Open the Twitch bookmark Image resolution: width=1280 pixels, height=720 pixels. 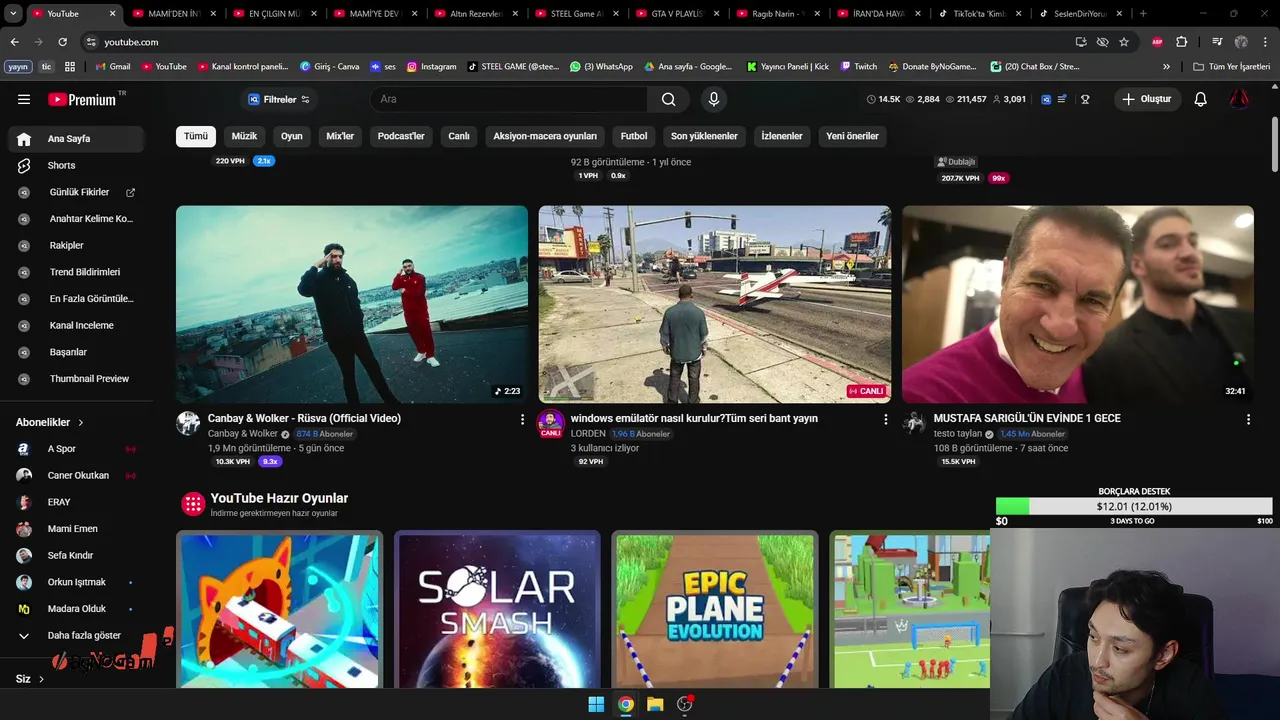click(858, 66)
